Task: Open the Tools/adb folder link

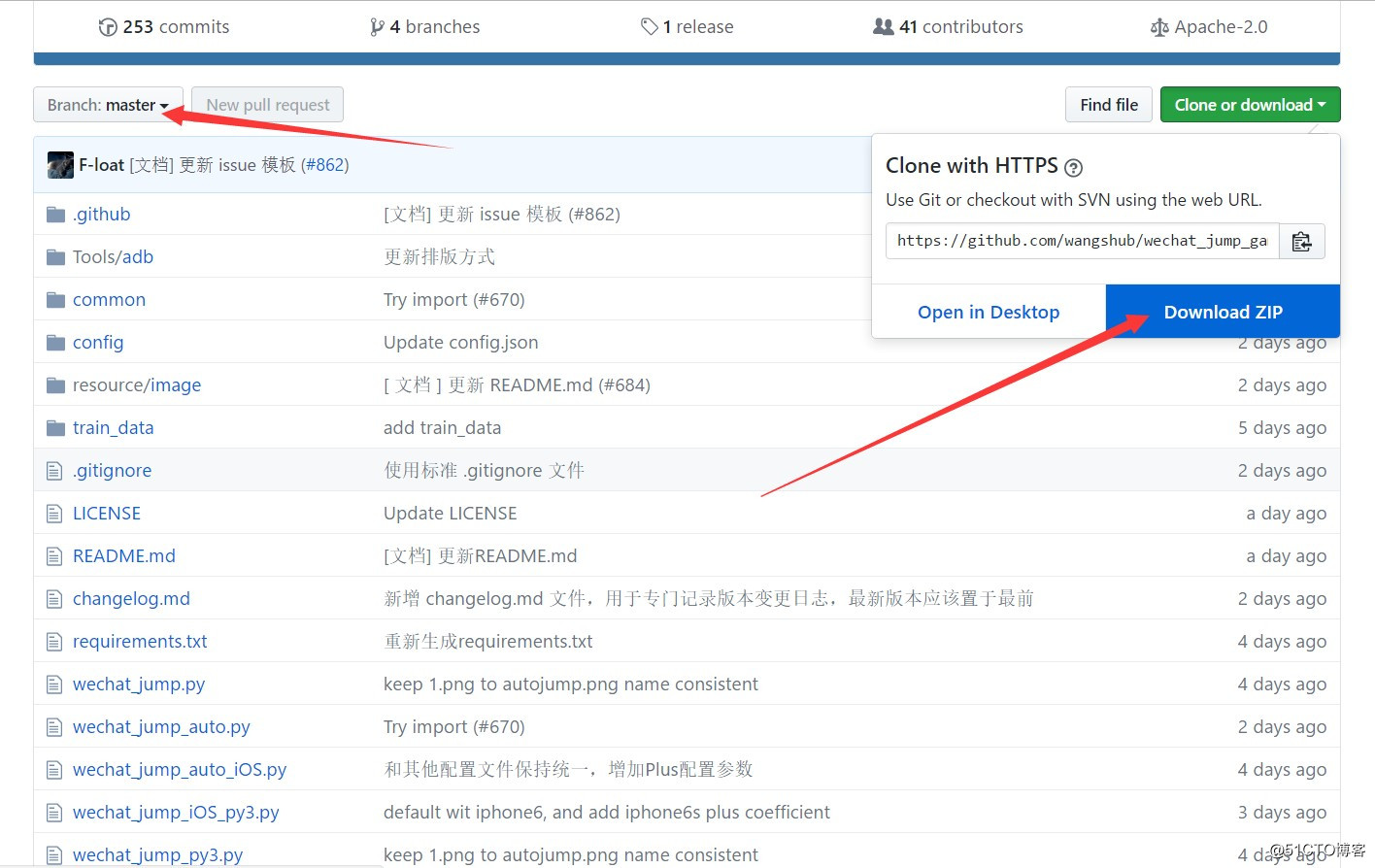Action: click(113, 257)
